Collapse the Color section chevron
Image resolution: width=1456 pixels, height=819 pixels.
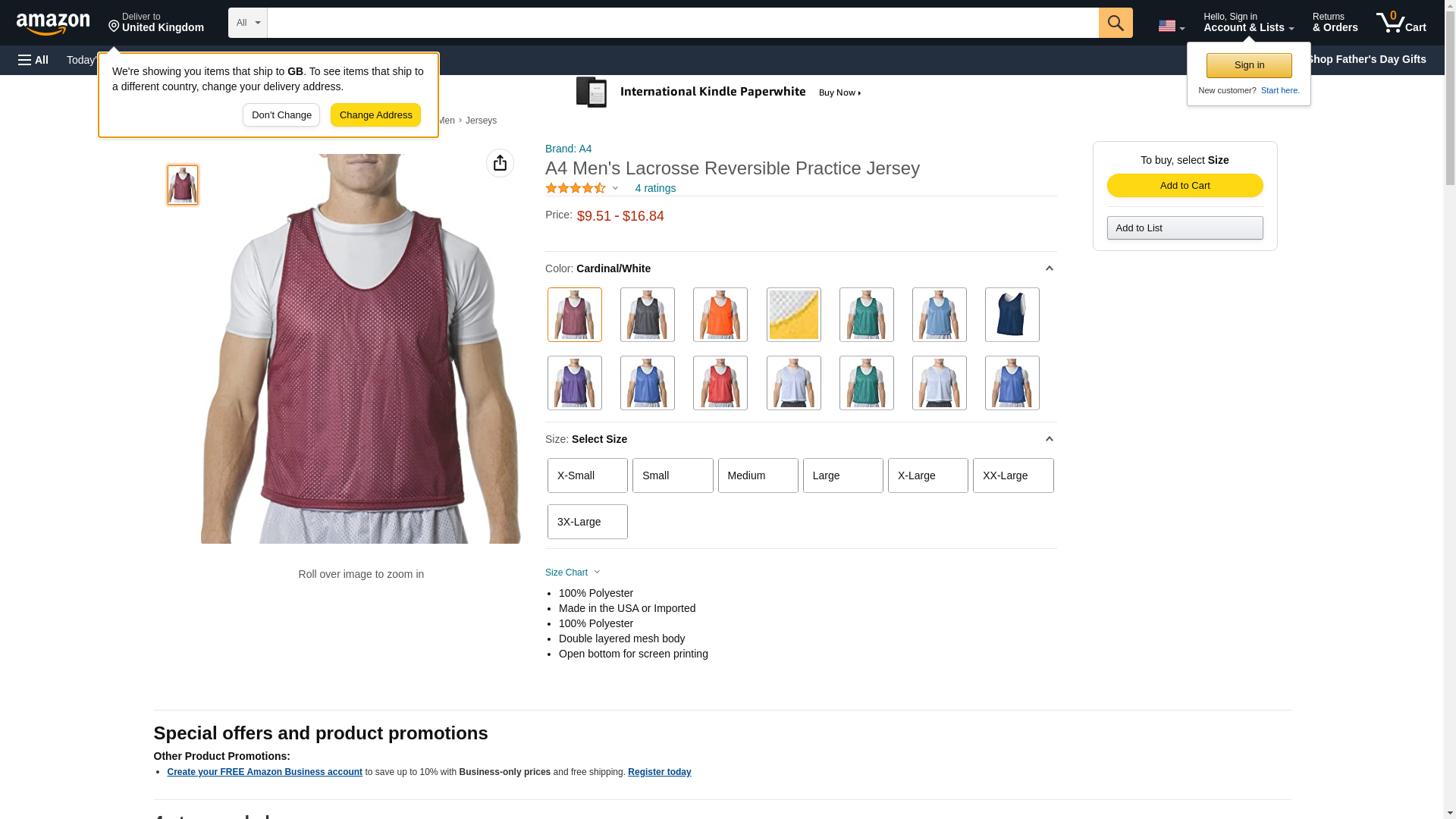click(x=1049, y=268)
